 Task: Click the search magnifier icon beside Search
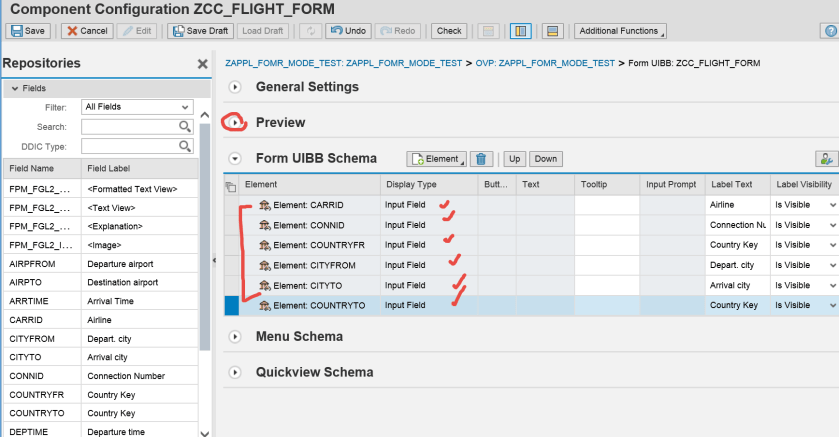tap(185, 127)
